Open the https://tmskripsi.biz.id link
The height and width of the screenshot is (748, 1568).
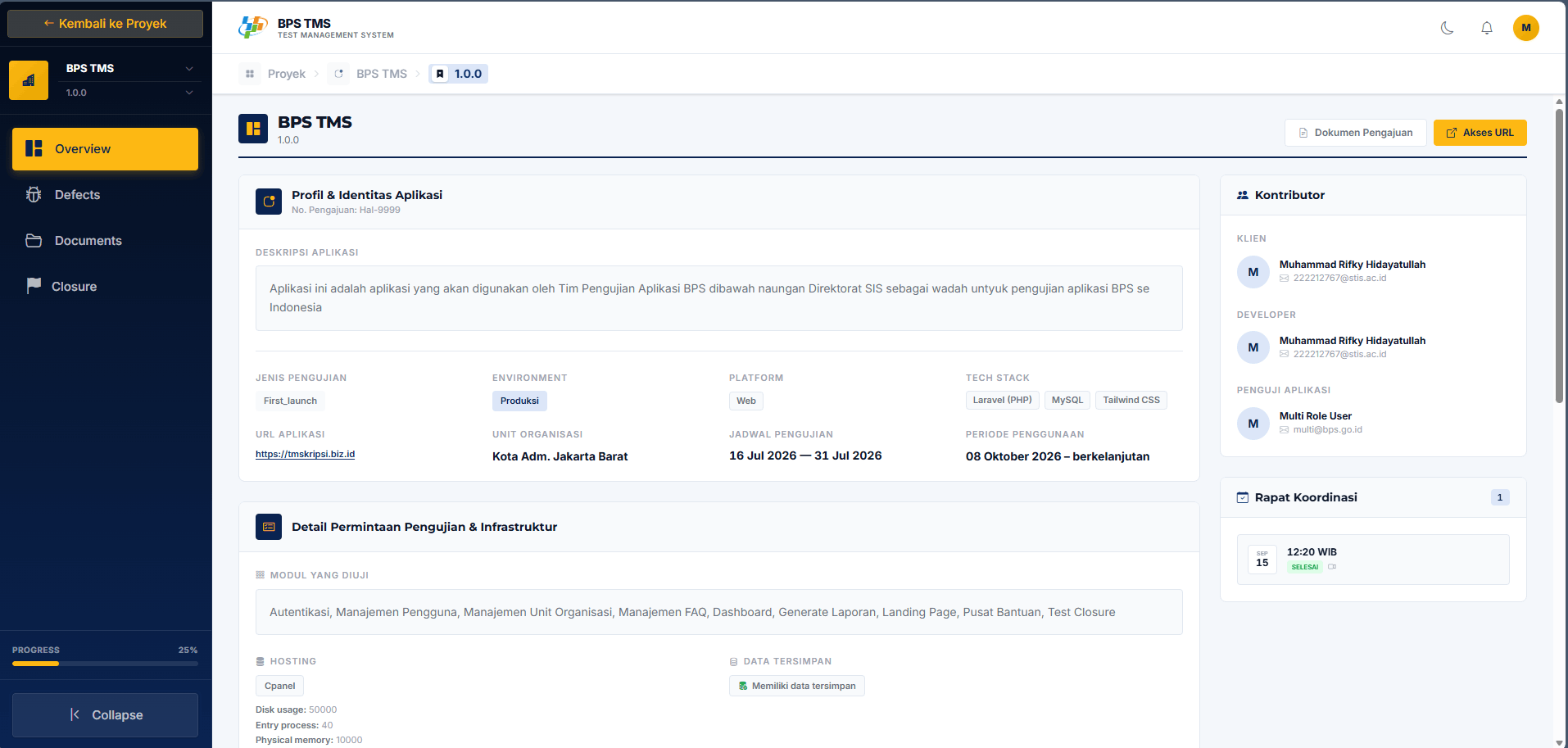pos(305,454)
